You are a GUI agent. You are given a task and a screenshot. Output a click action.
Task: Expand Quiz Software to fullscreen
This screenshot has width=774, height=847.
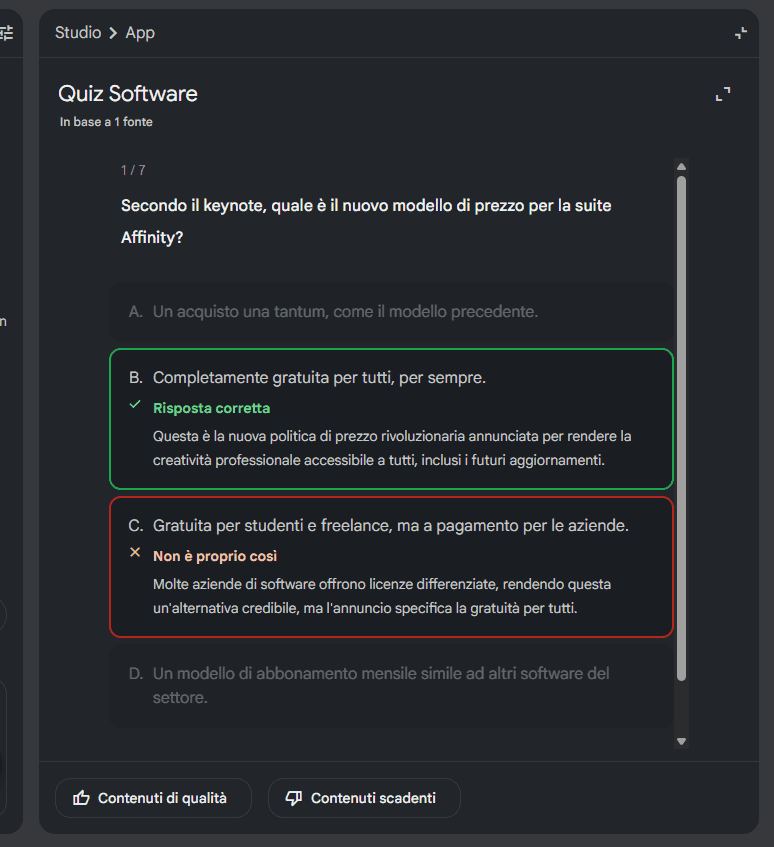point(723,94)
